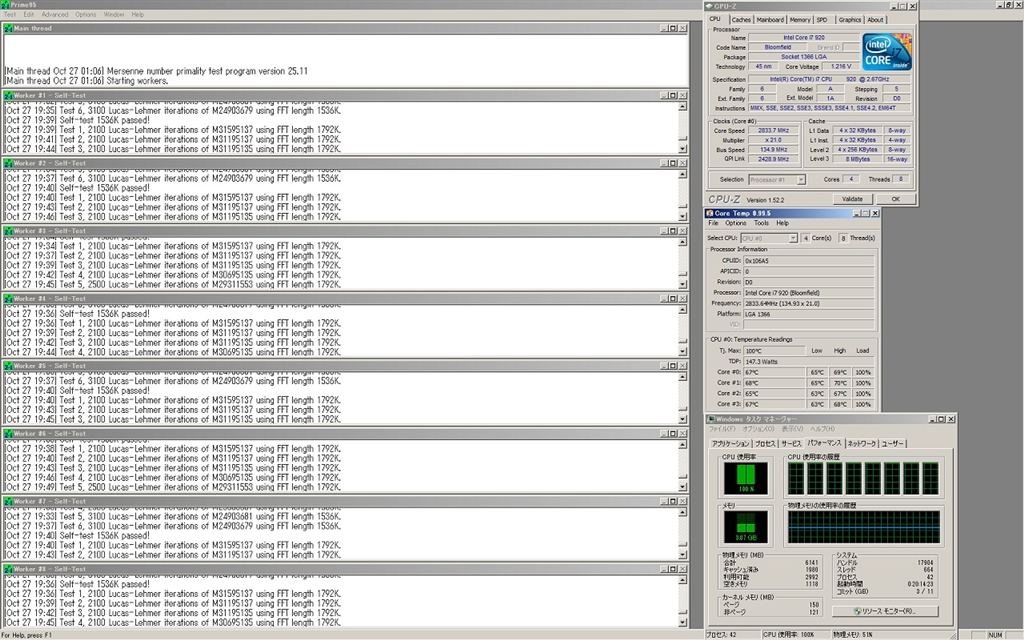Click the Worker #1 Self-Test window icon

click(x=8, y=95)
